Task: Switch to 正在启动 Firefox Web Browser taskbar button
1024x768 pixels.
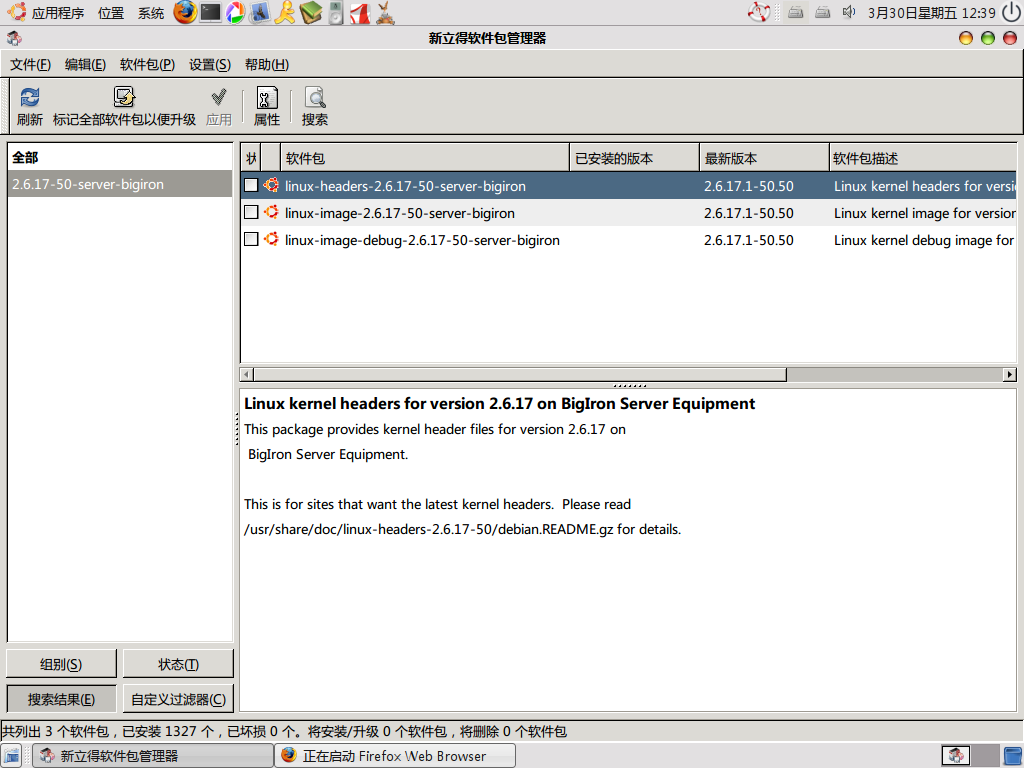Action: click(x=395, y=756)
